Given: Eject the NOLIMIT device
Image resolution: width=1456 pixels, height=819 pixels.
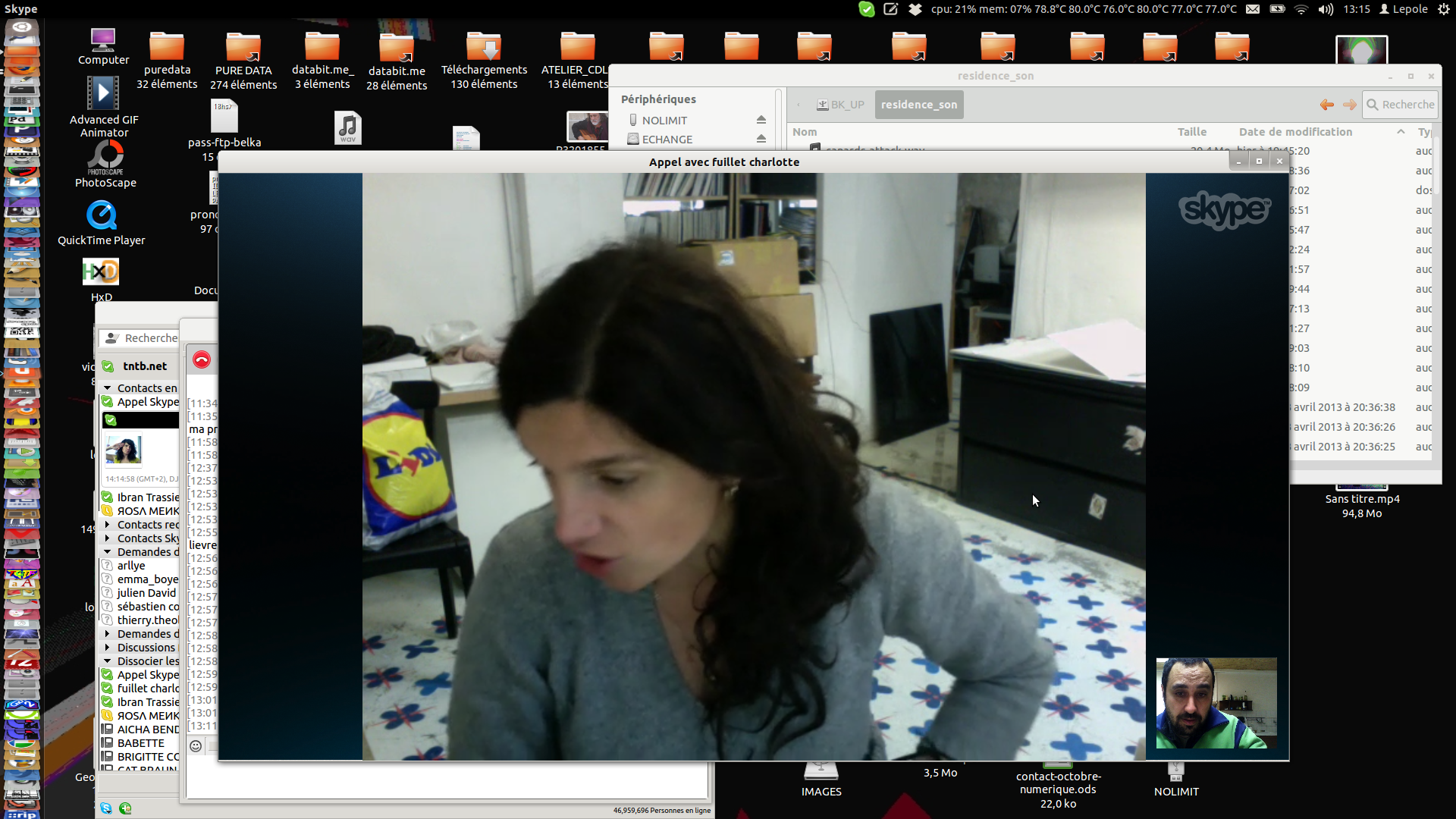Looking at the screenshot, I should point(761,120).
